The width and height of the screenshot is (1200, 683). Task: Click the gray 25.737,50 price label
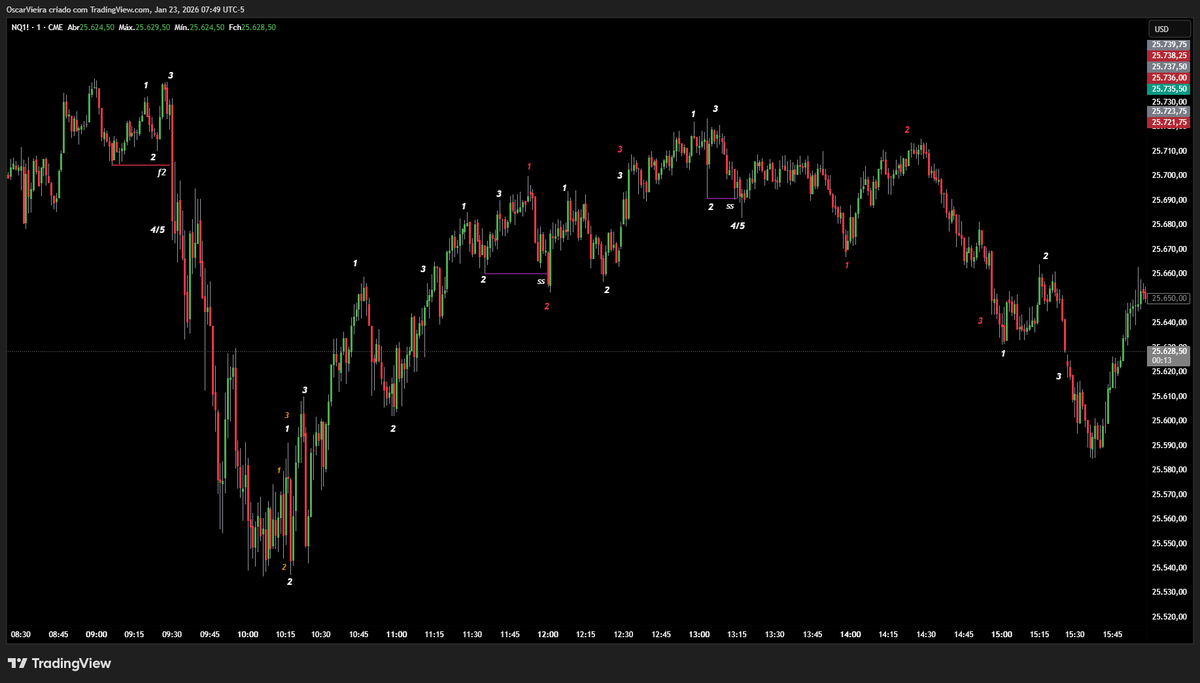[1168, 67]
